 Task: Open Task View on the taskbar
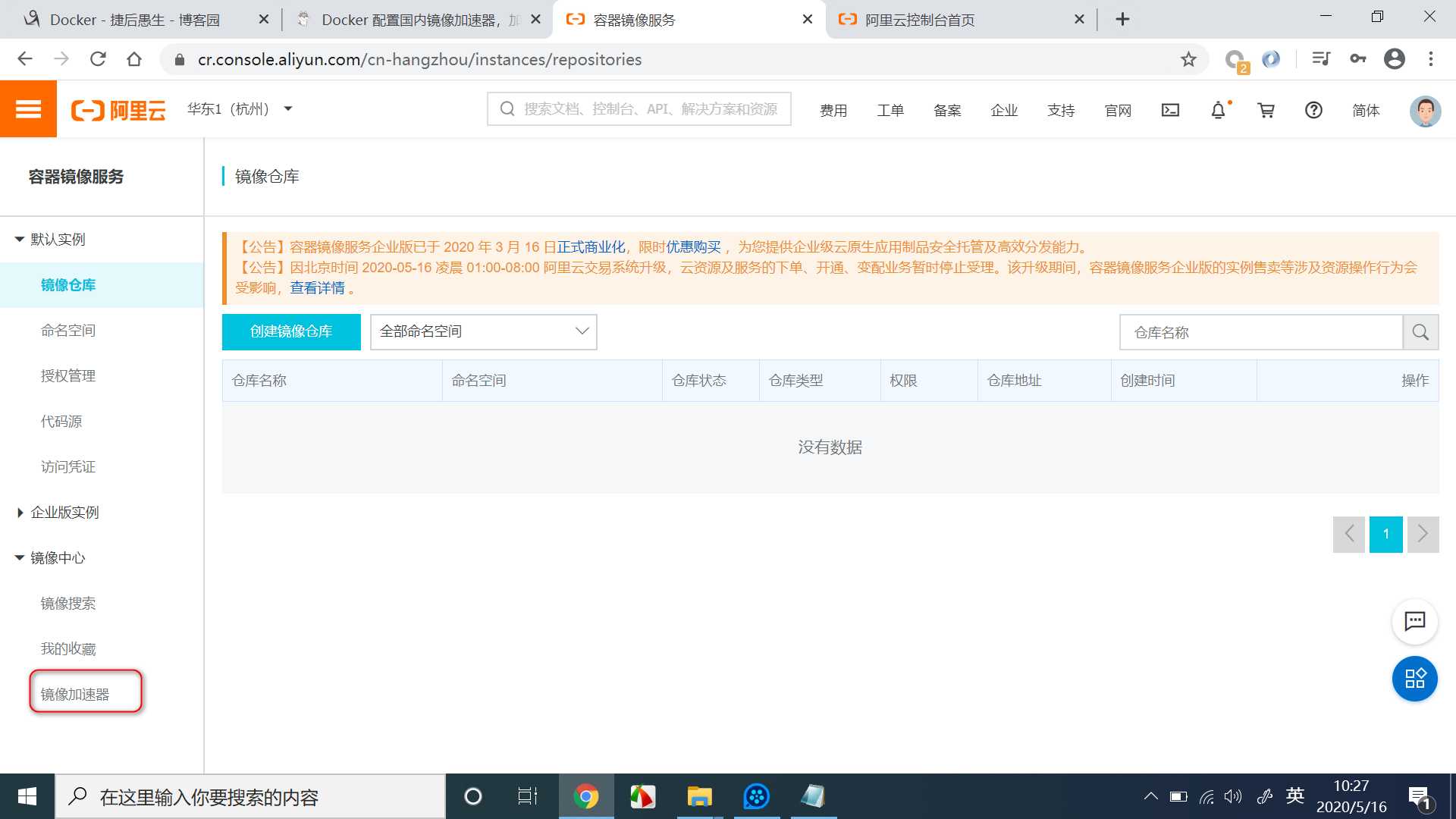pyautogui.click(x=528, y=796)
